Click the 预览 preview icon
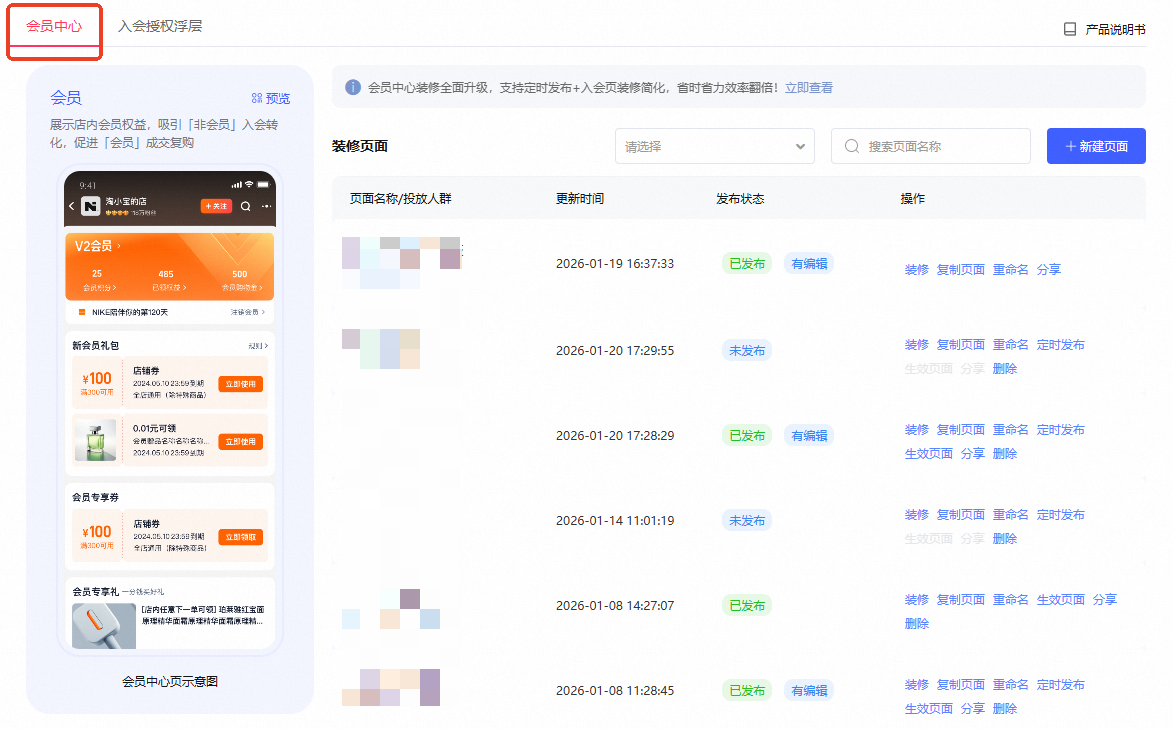This screenshot has width=1172, height=729. (257, 99)
